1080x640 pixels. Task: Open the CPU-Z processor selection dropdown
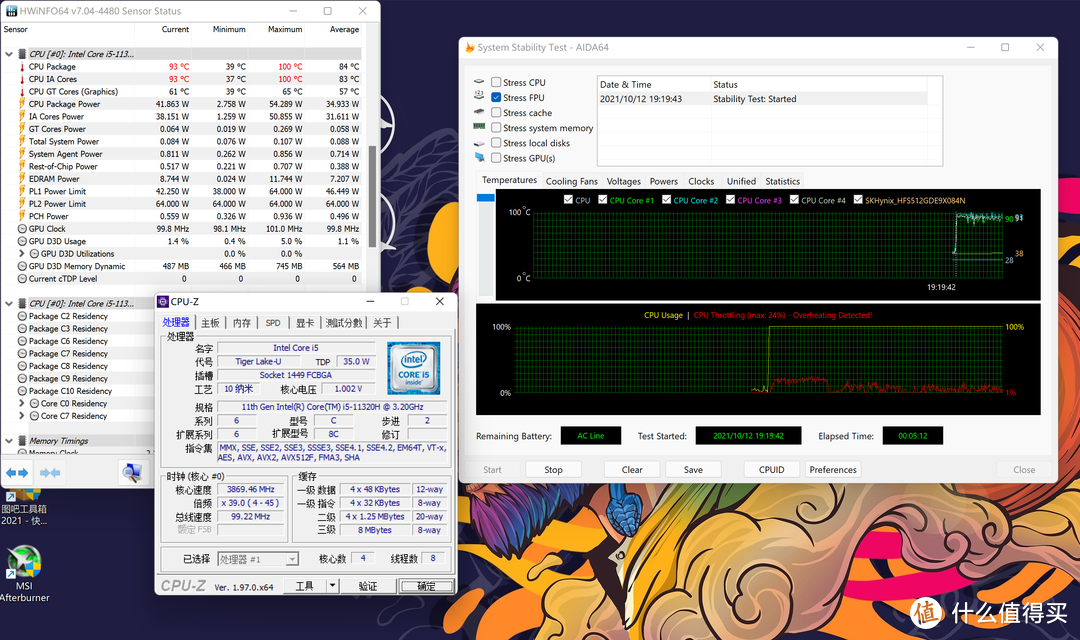pos(292,559)
